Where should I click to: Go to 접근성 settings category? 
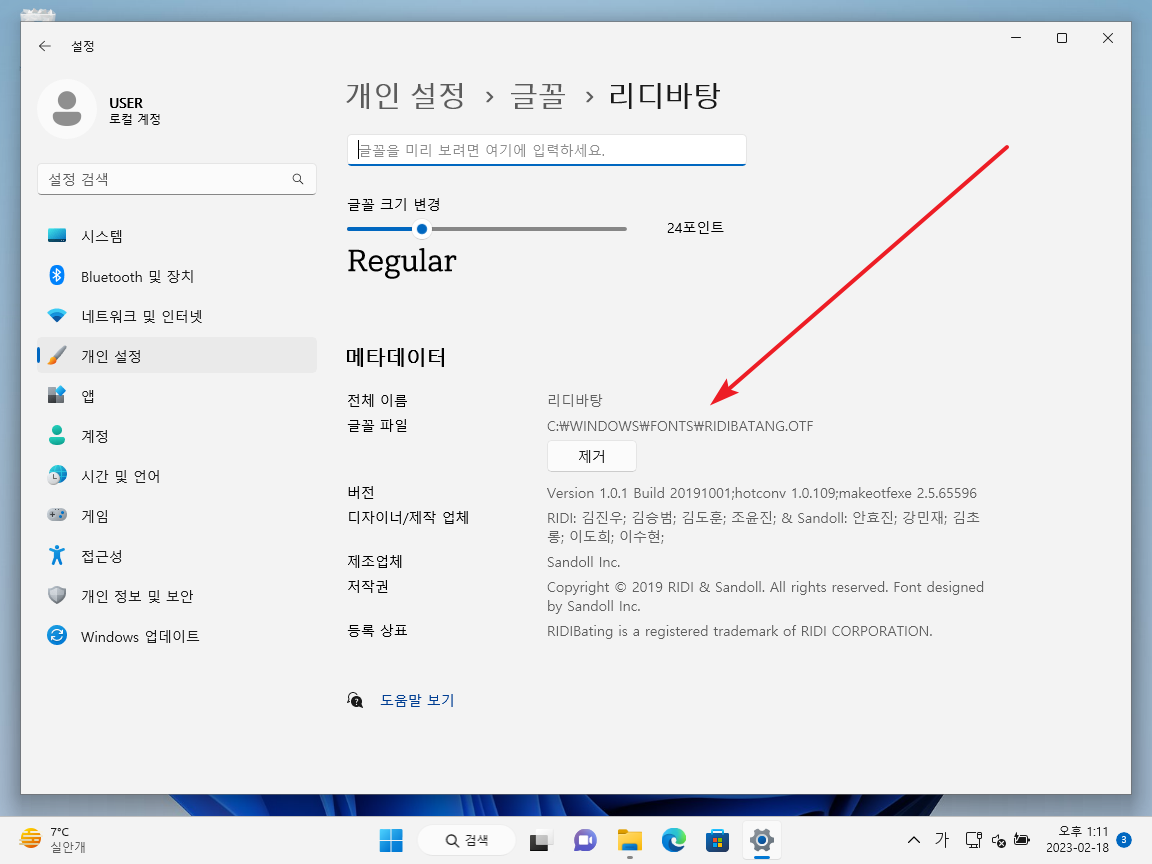(x=177, y=556)
